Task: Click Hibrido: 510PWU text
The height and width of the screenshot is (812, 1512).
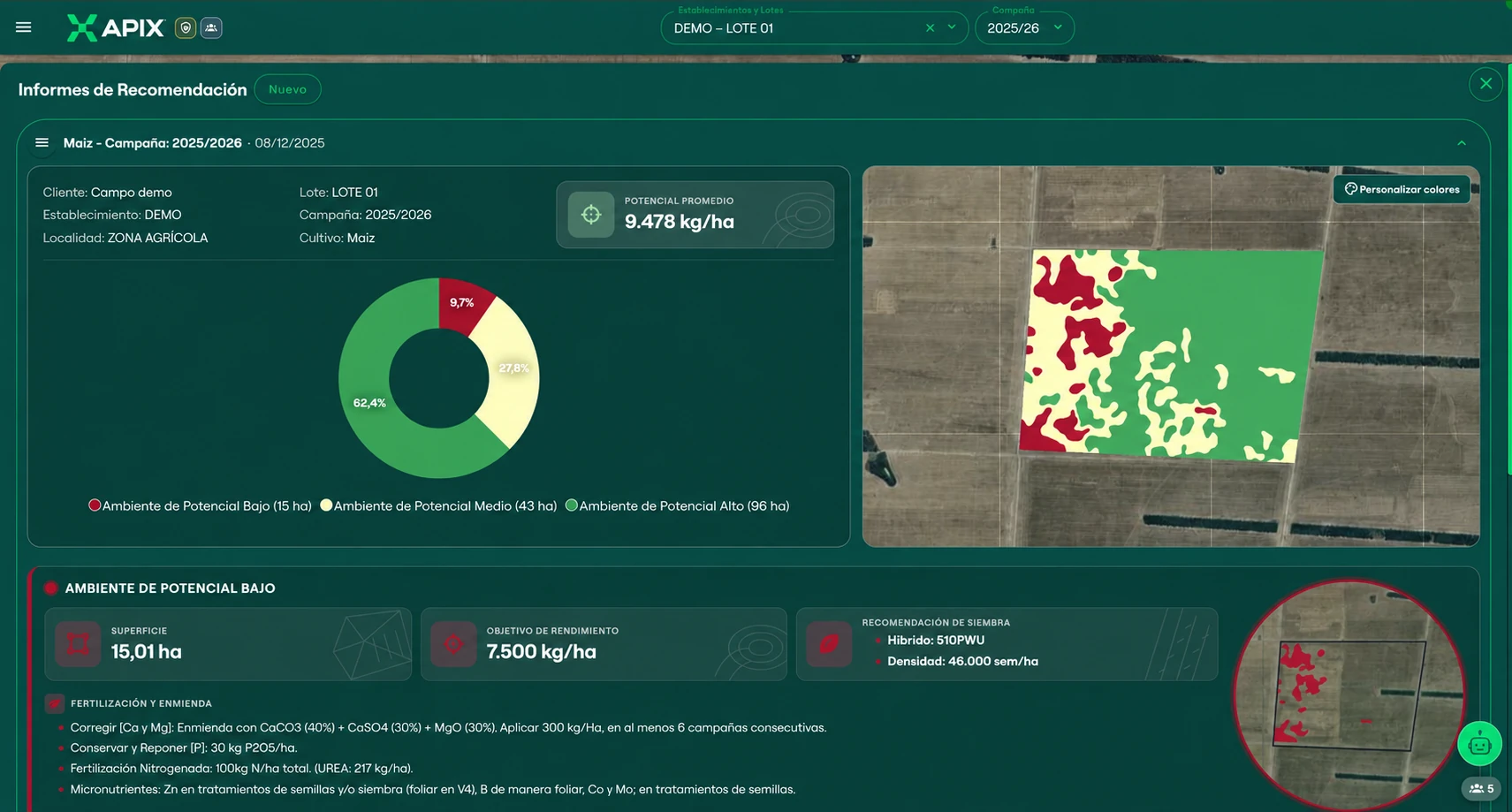Action: tap(936, 641)
